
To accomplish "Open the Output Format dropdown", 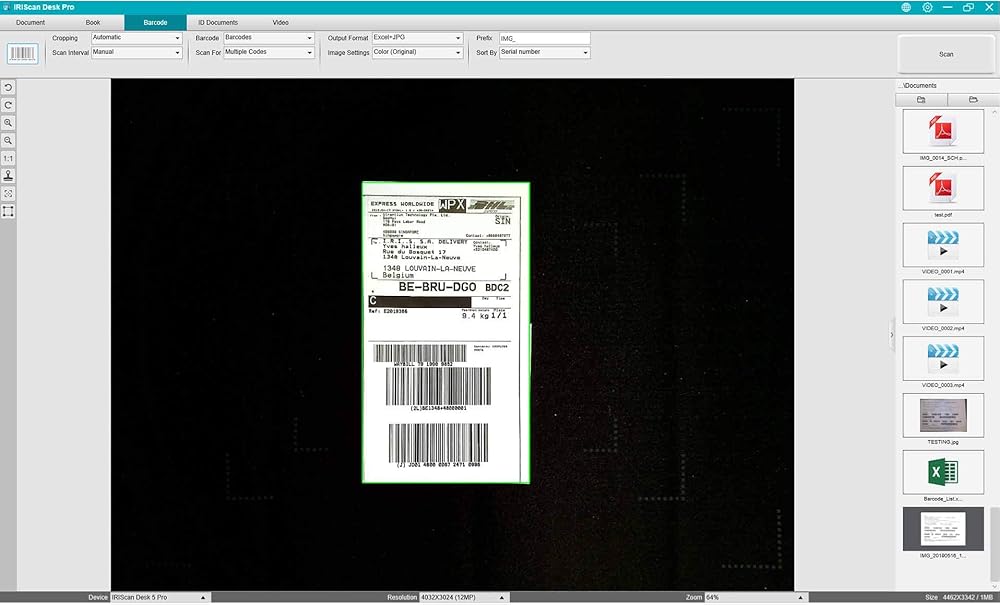I will point(416,38).
